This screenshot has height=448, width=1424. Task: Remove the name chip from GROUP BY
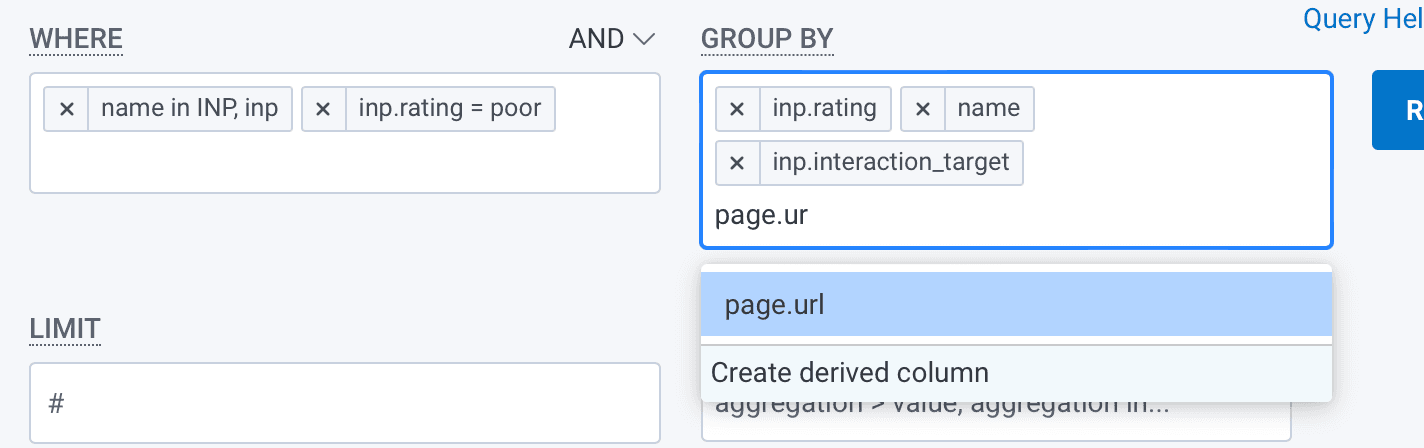(923, 109)
